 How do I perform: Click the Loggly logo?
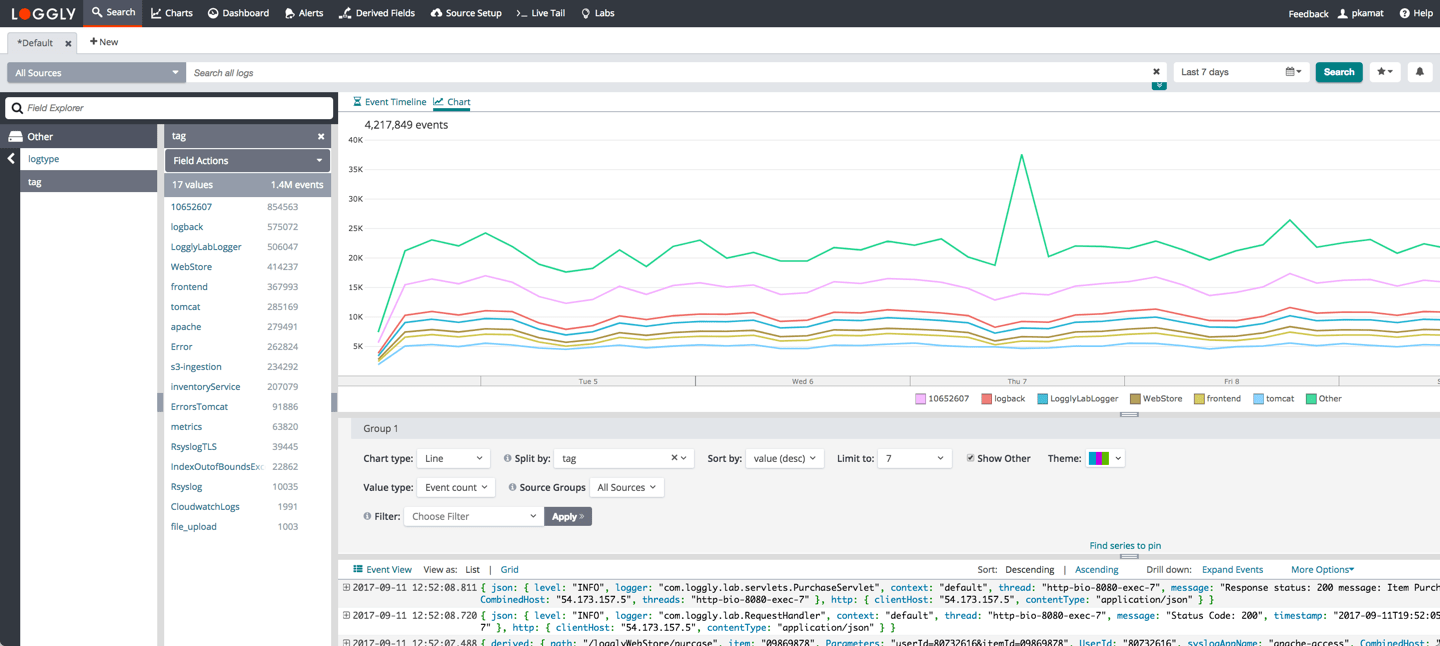pos(43,13)
